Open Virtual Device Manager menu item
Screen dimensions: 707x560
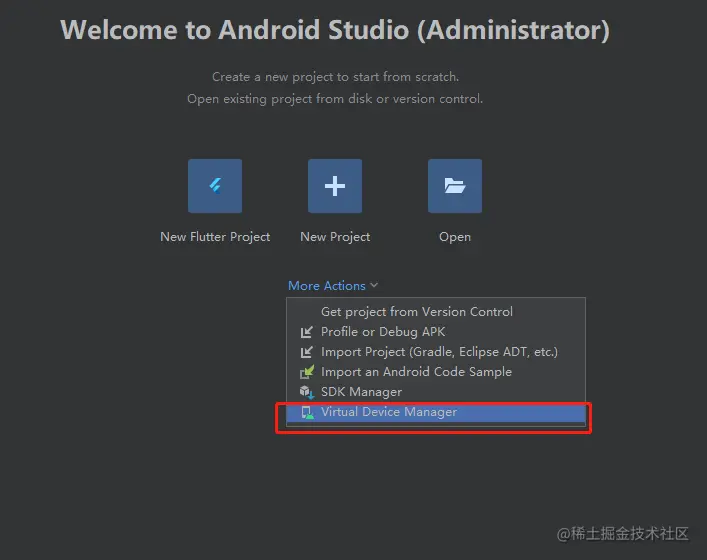click(x=436, y=412)
